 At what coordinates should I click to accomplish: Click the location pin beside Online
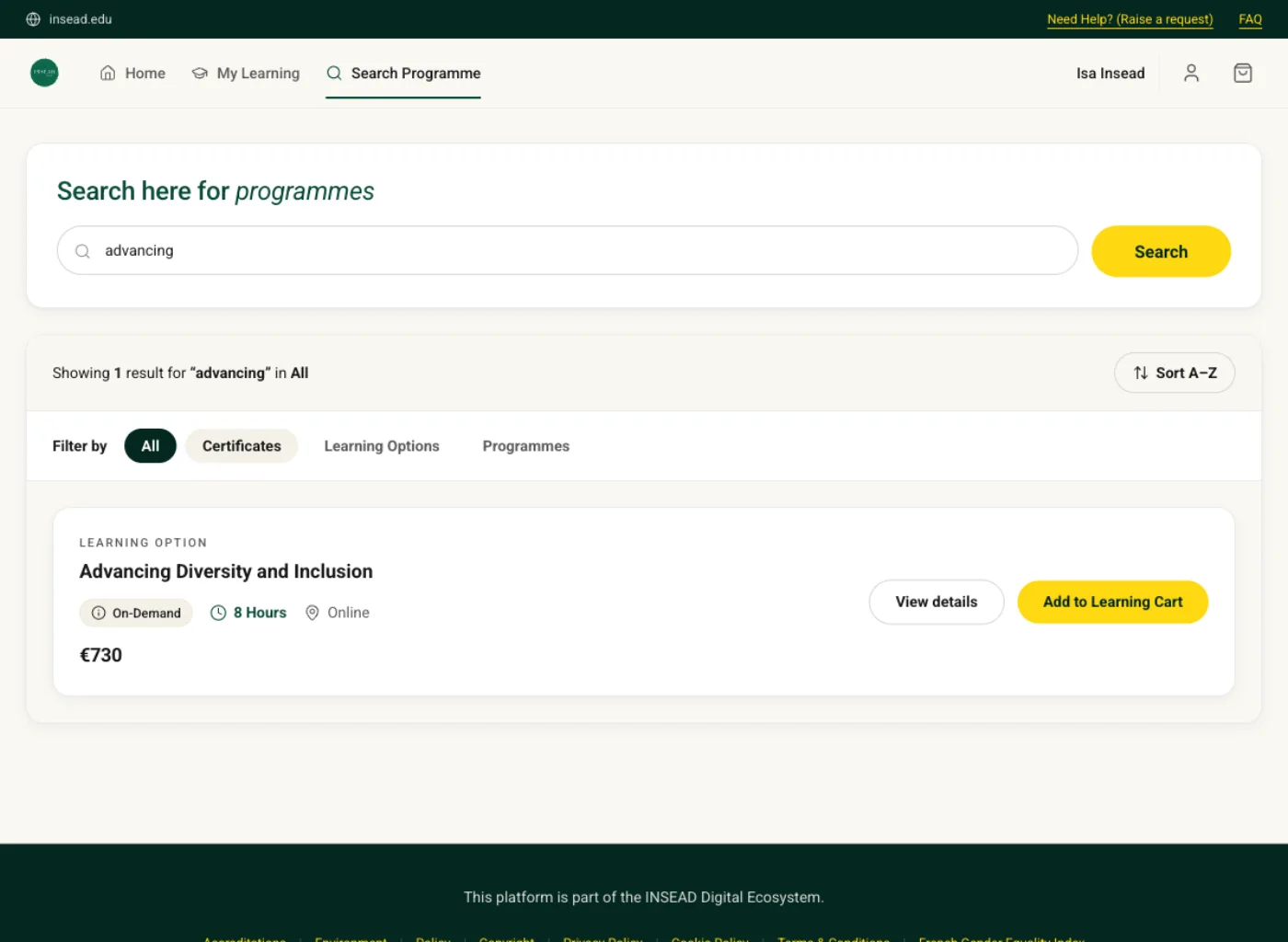pyautogui.click(x=313, y=613)
